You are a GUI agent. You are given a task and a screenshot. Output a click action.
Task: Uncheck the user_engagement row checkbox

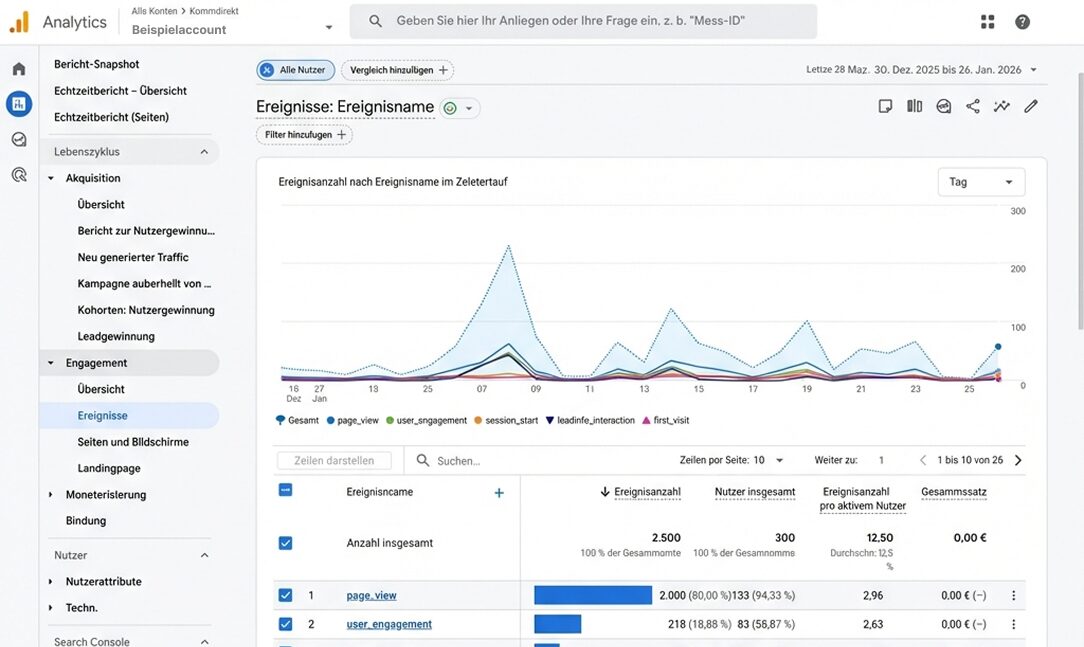pos(285,624)
